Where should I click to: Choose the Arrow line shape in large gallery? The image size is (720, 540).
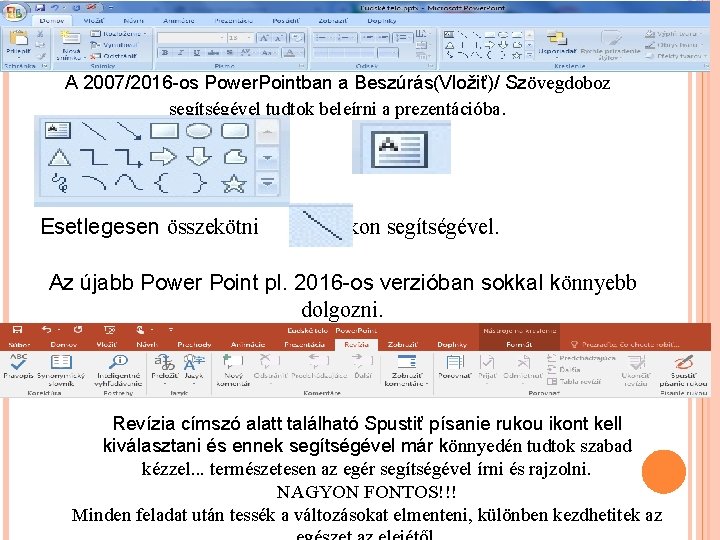[129, 131]
